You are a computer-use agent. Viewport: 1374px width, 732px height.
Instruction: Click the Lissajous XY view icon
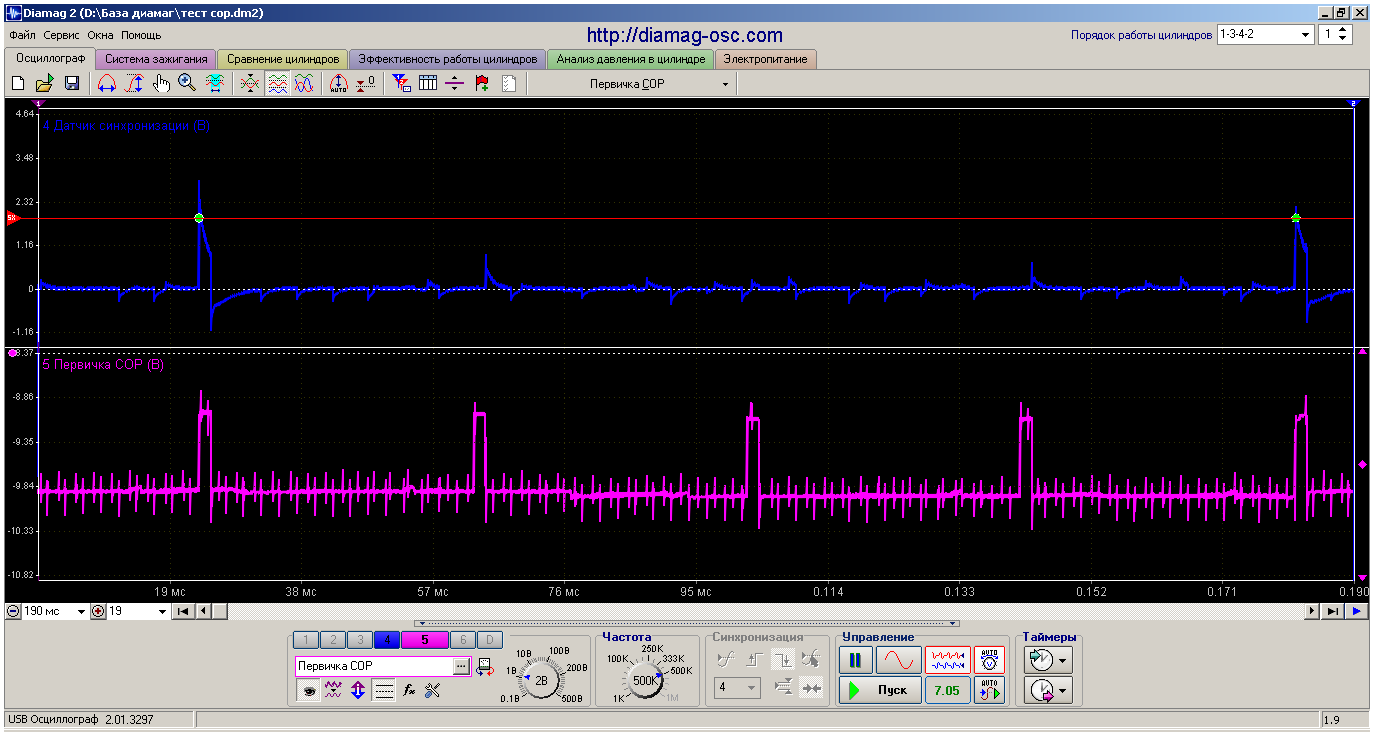click(x=305, y=84)
